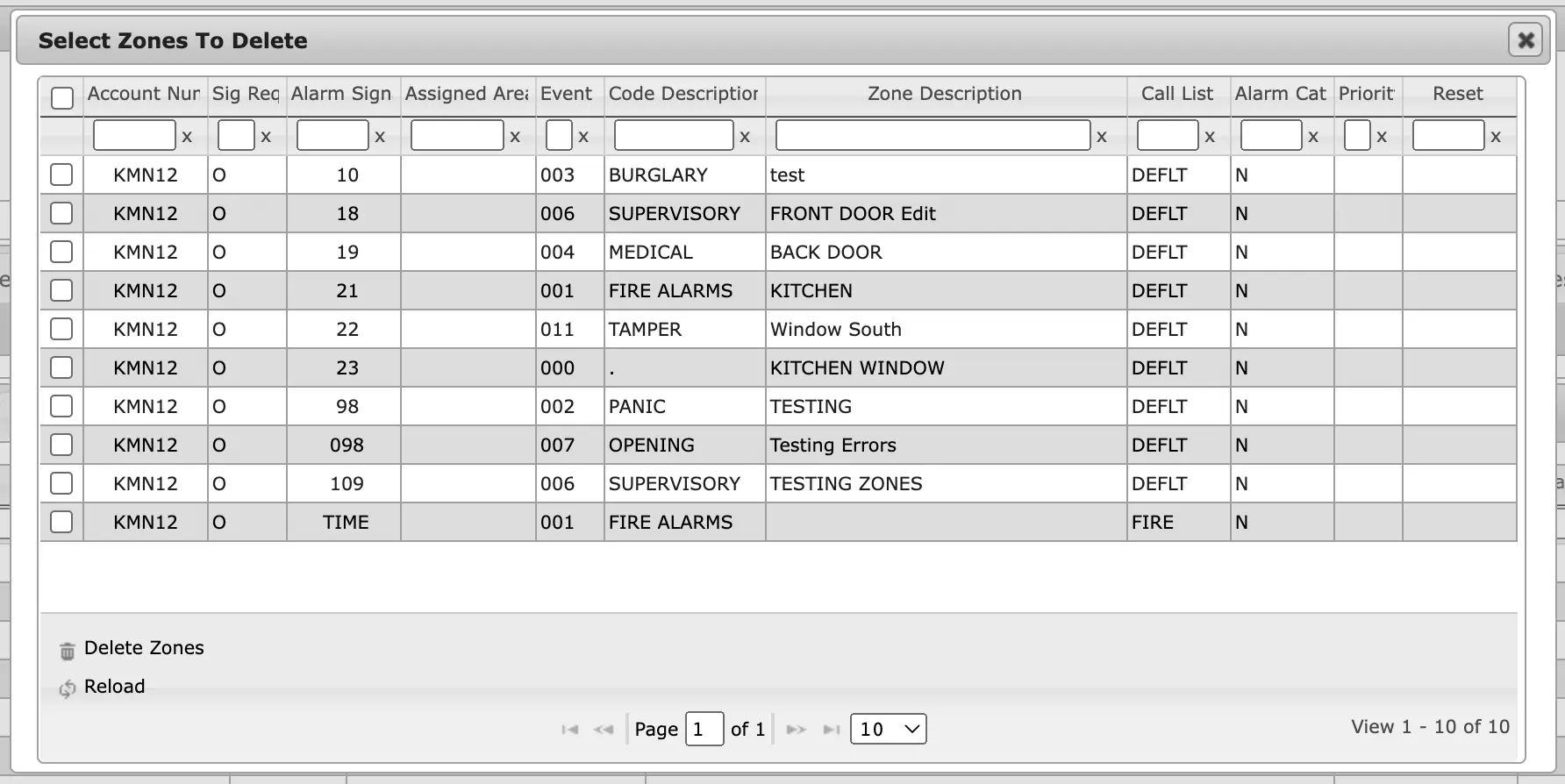
Task: Select the 'TAMPER' code description cell
Action: pyautogui.click(x=684, y=329)
